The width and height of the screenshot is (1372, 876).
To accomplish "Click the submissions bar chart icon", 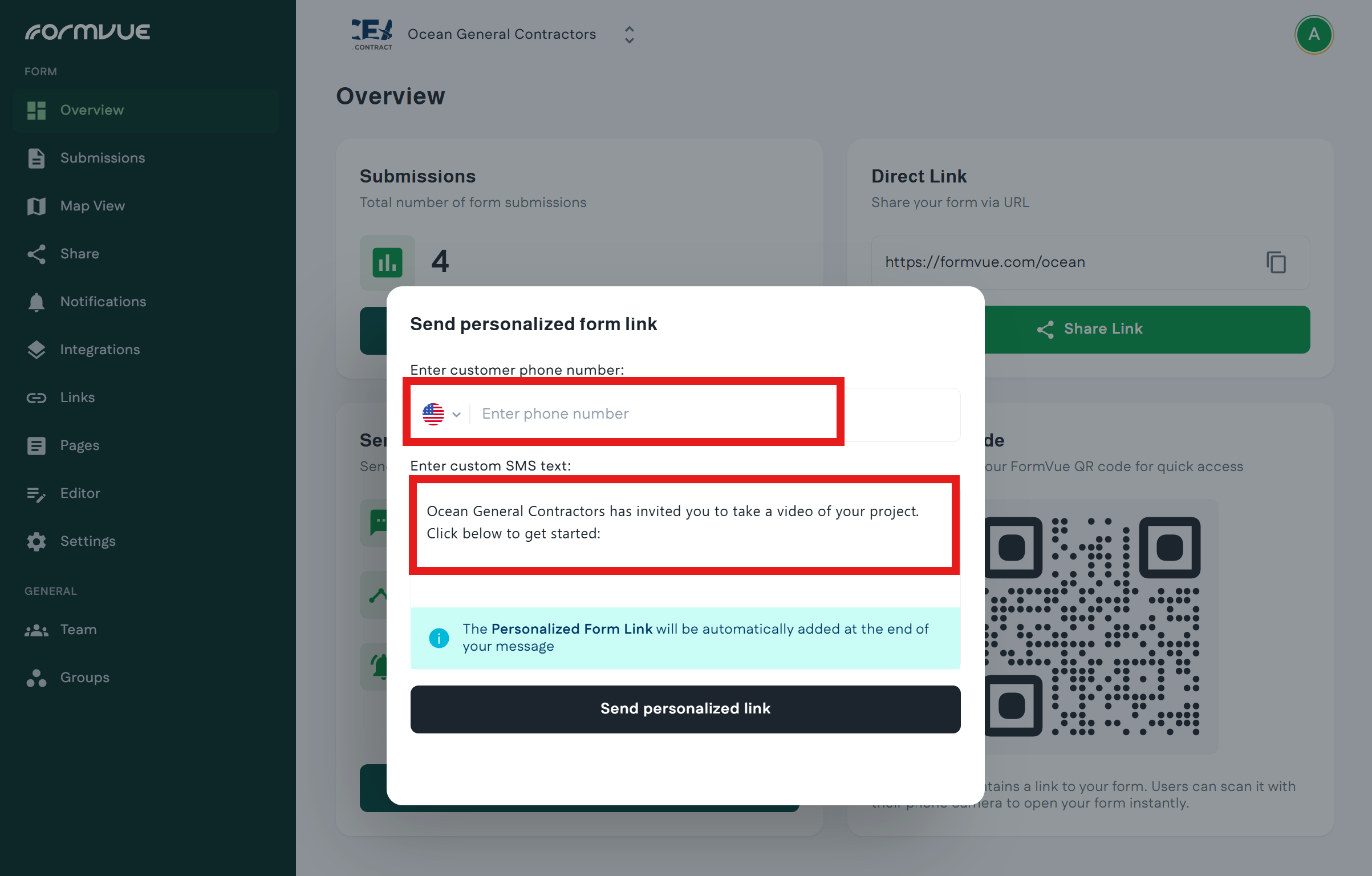I will point(387,262).
